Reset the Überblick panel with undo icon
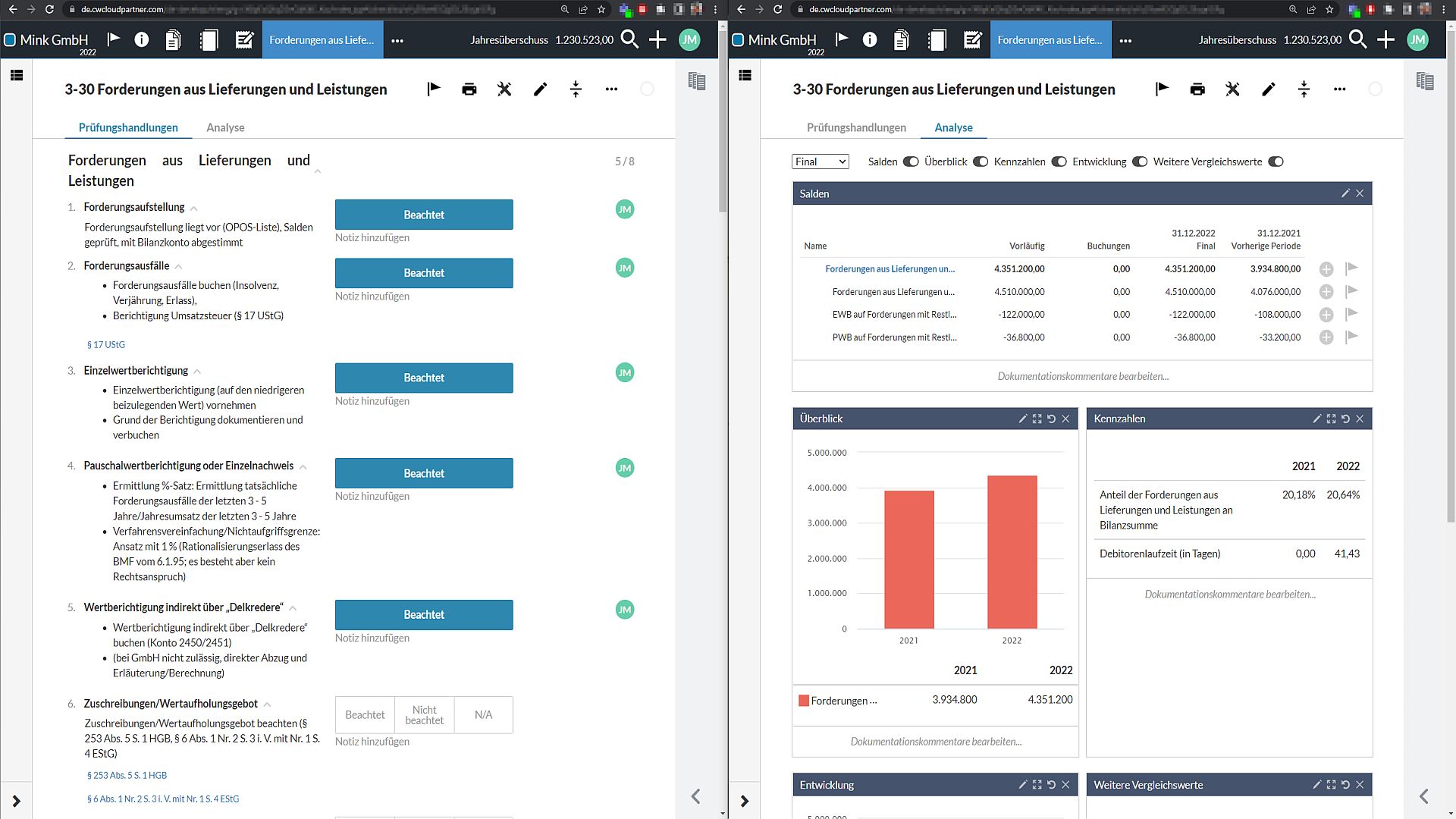Screen dimensions: 1456x819 [x=1051, y=419]
